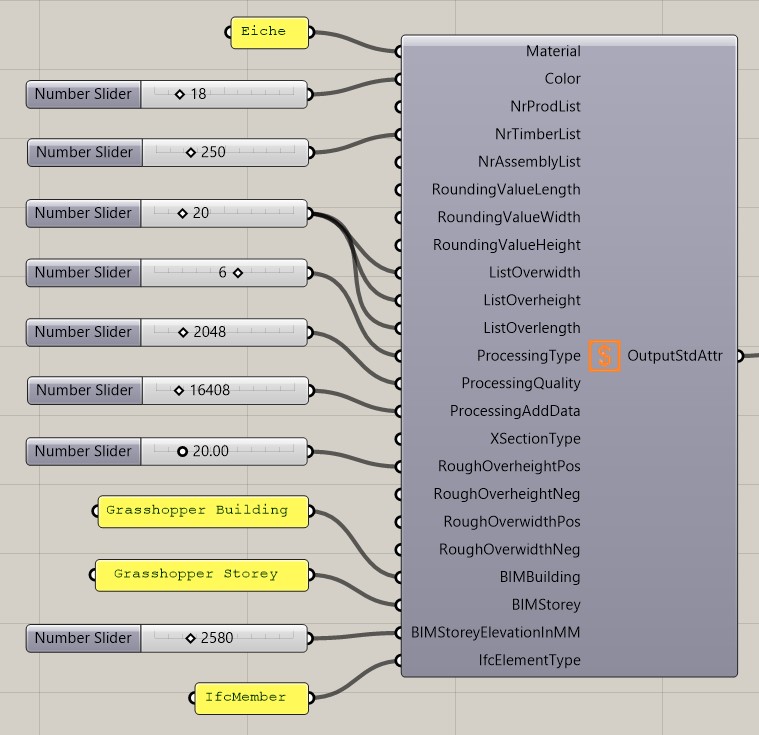
Task: Select the Number Slider label of value 16408
Action: point(85,390)
